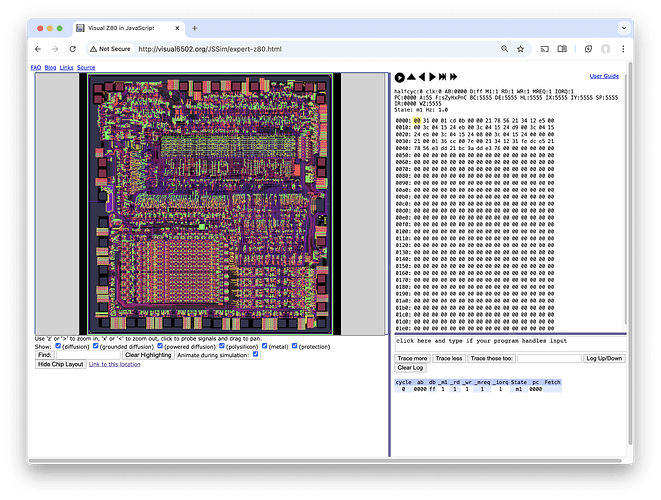
Task: Click the reset (up triangle) icon
Action: click(x=411, y=77)
